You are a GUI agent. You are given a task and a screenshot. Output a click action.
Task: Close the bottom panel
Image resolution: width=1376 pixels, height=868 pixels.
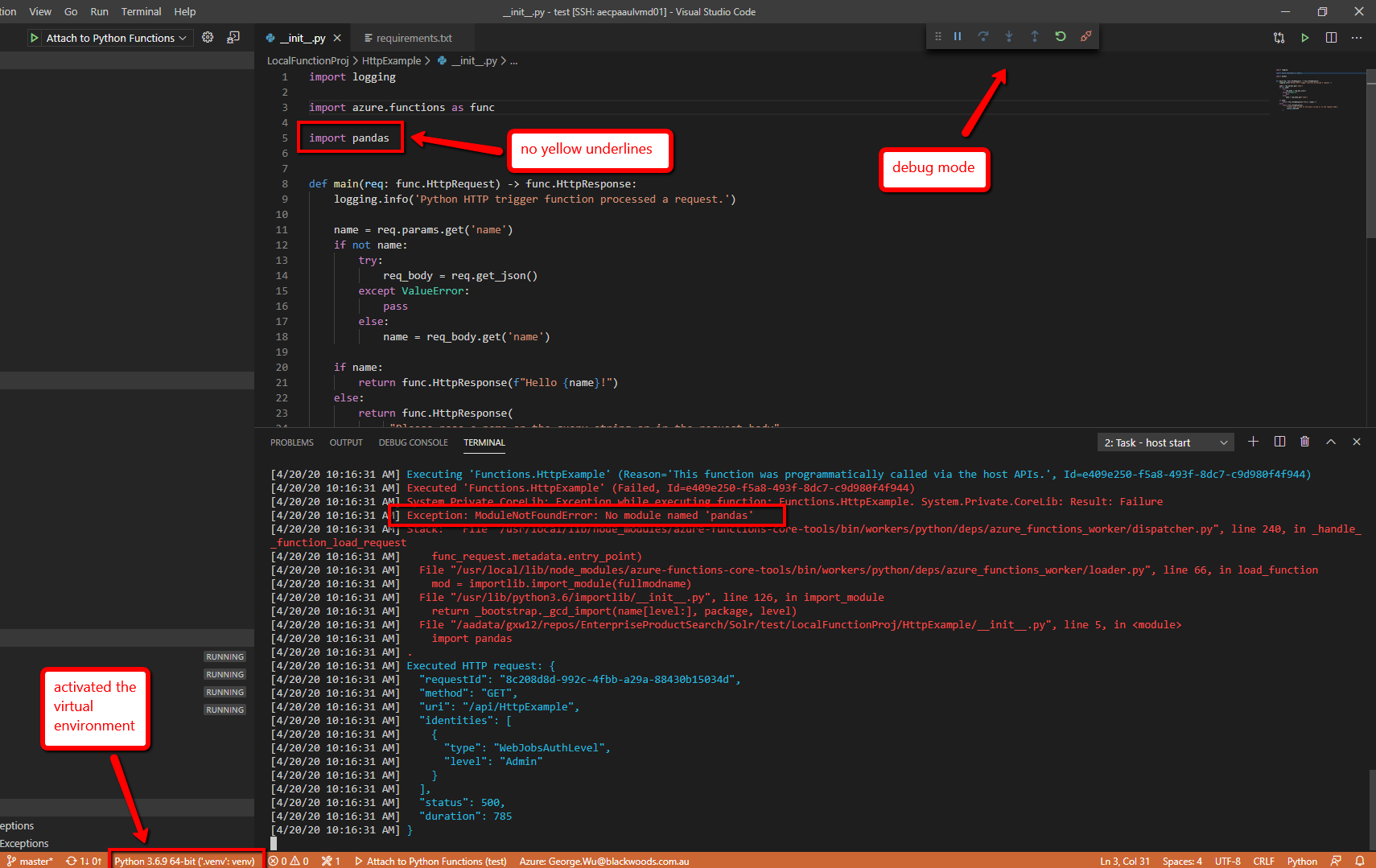1357,442
